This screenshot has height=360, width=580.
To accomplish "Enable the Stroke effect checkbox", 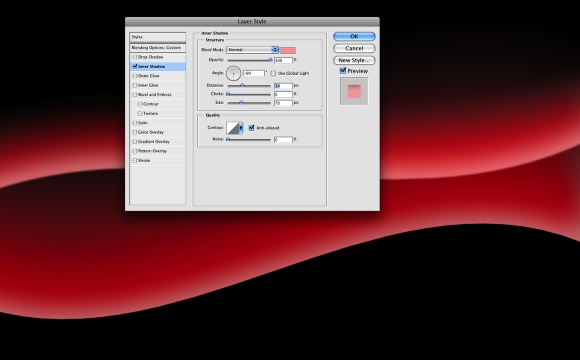I will coord(135,161).
